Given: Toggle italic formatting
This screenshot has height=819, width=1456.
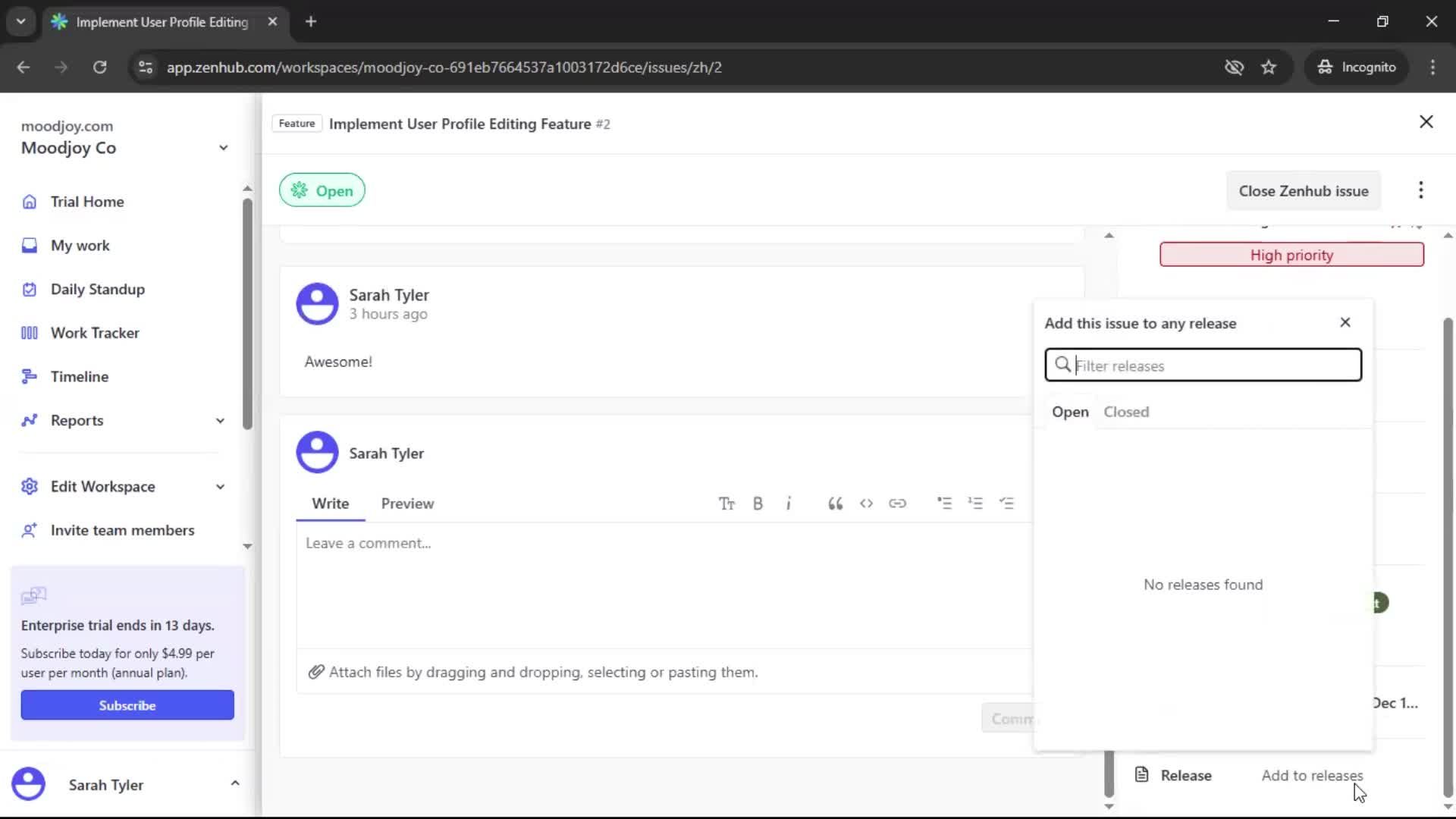Looking at the screenshot, I should point(789,503).
